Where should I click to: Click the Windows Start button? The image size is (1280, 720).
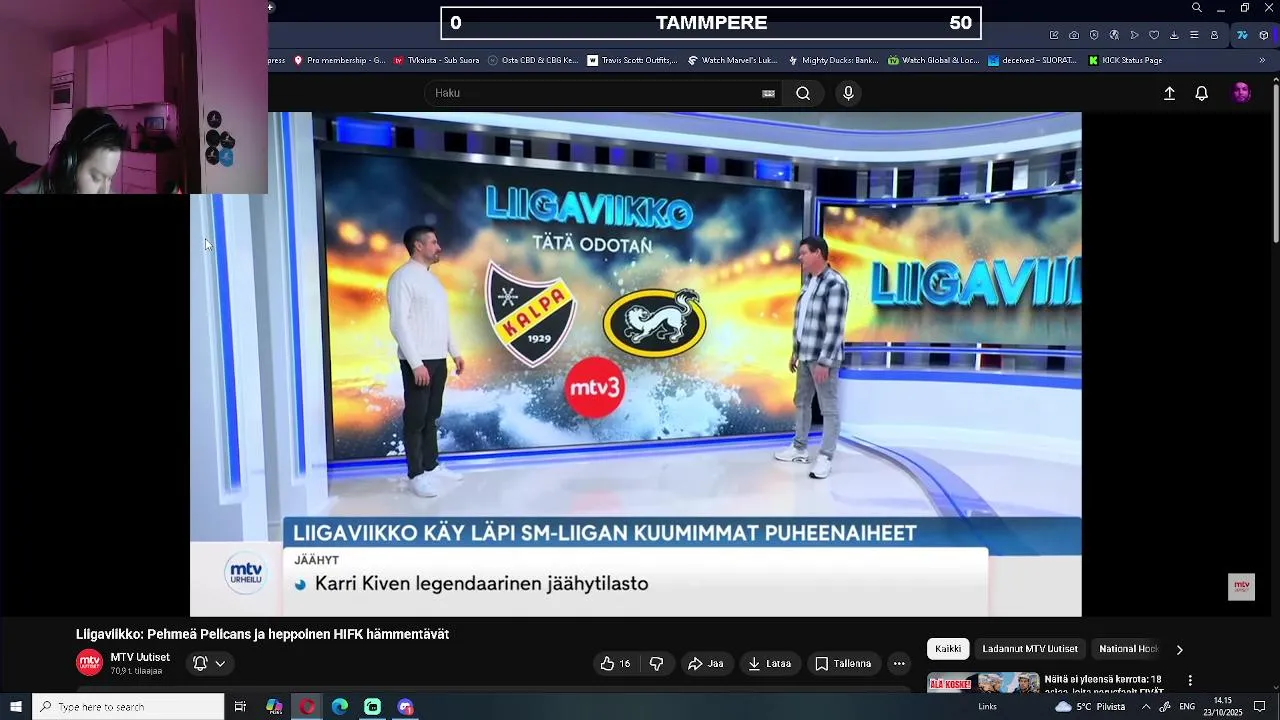(15, 707)
